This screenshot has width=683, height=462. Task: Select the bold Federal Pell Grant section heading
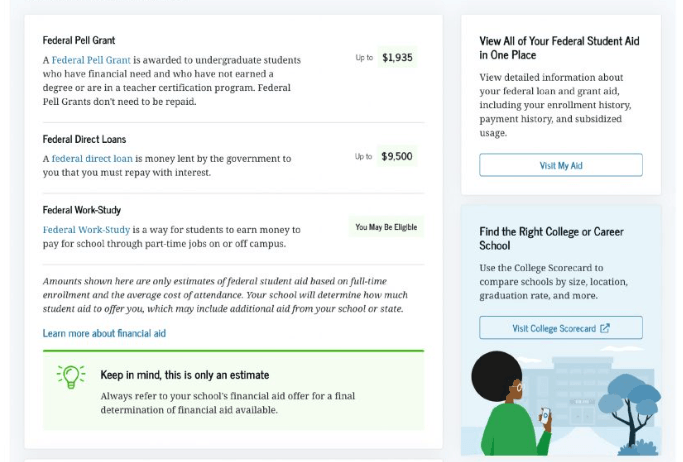[x=79, y=41]
